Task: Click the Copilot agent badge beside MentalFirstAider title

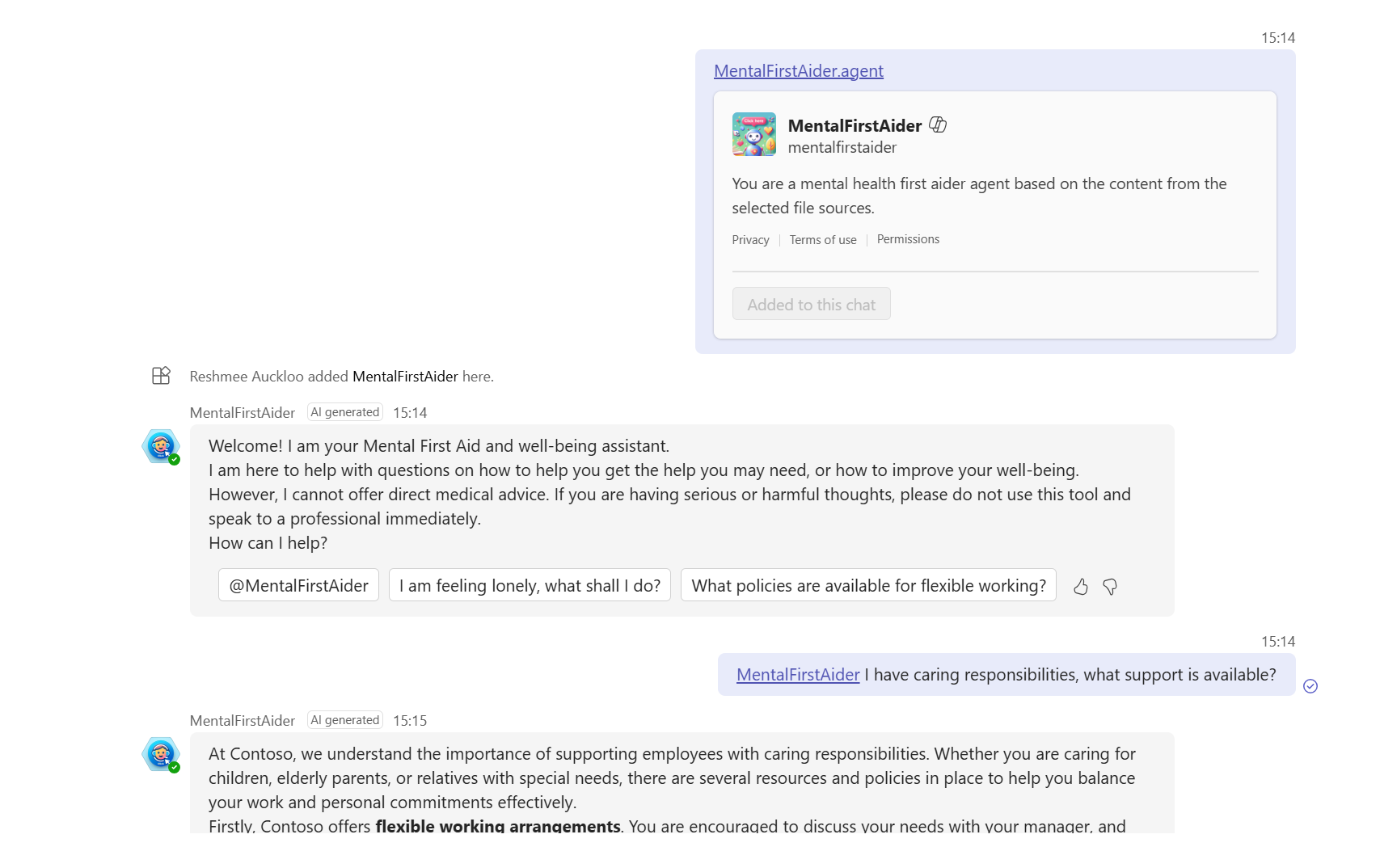Action: tap(938, 124)
